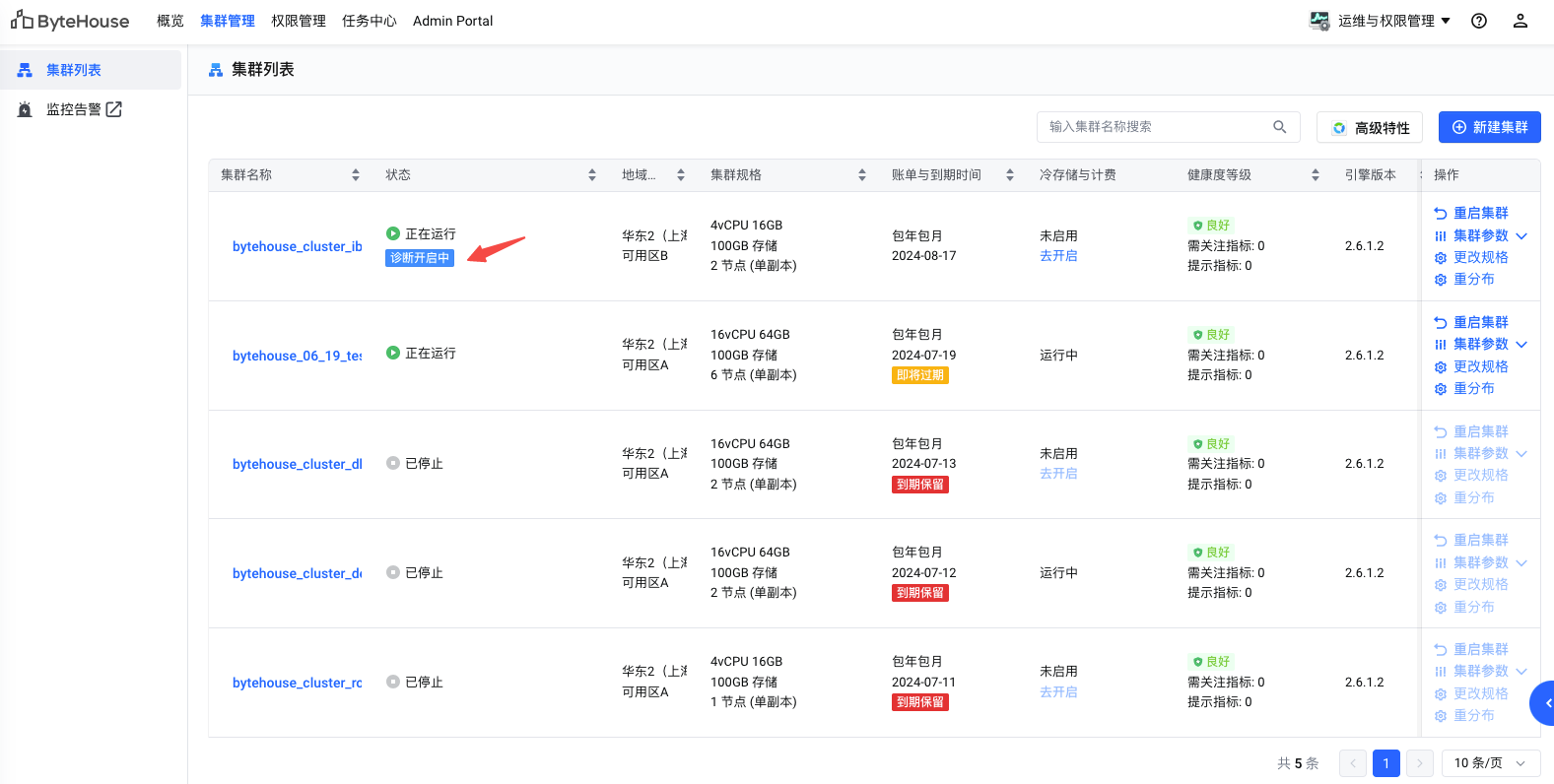Click 1 节点 (单副本) text
Viewport: 1554px width, 784px height.
[754, 702]
